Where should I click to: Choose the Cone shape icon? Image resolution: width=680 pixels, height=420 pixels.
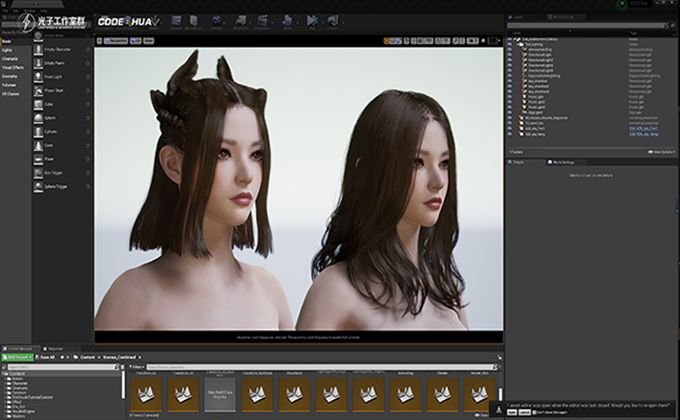click(x=38, y=145)
